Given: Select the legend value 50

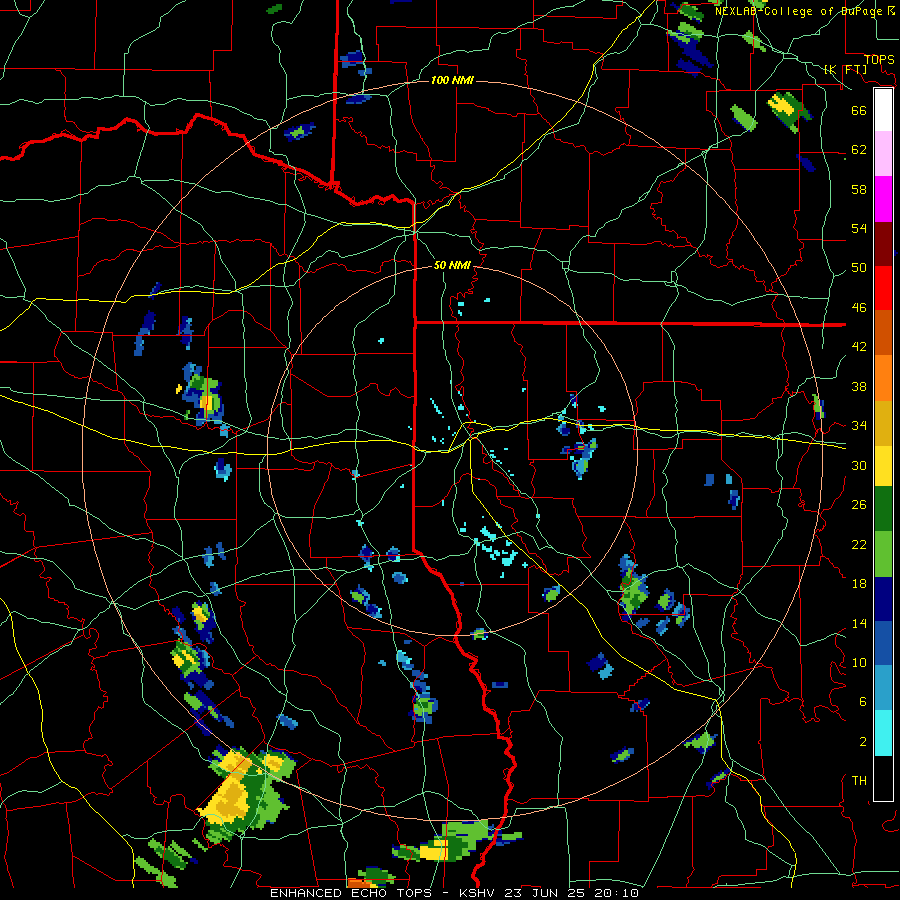Looking at the screenshot, I should (x=859, y=268).
